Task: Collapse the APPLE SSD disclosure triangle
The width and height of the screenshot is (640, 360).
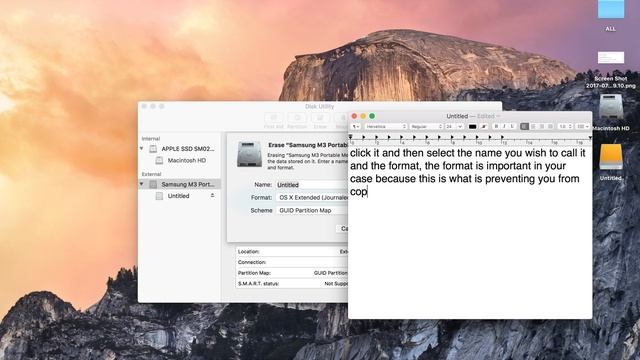Action: tap(142, 149)
